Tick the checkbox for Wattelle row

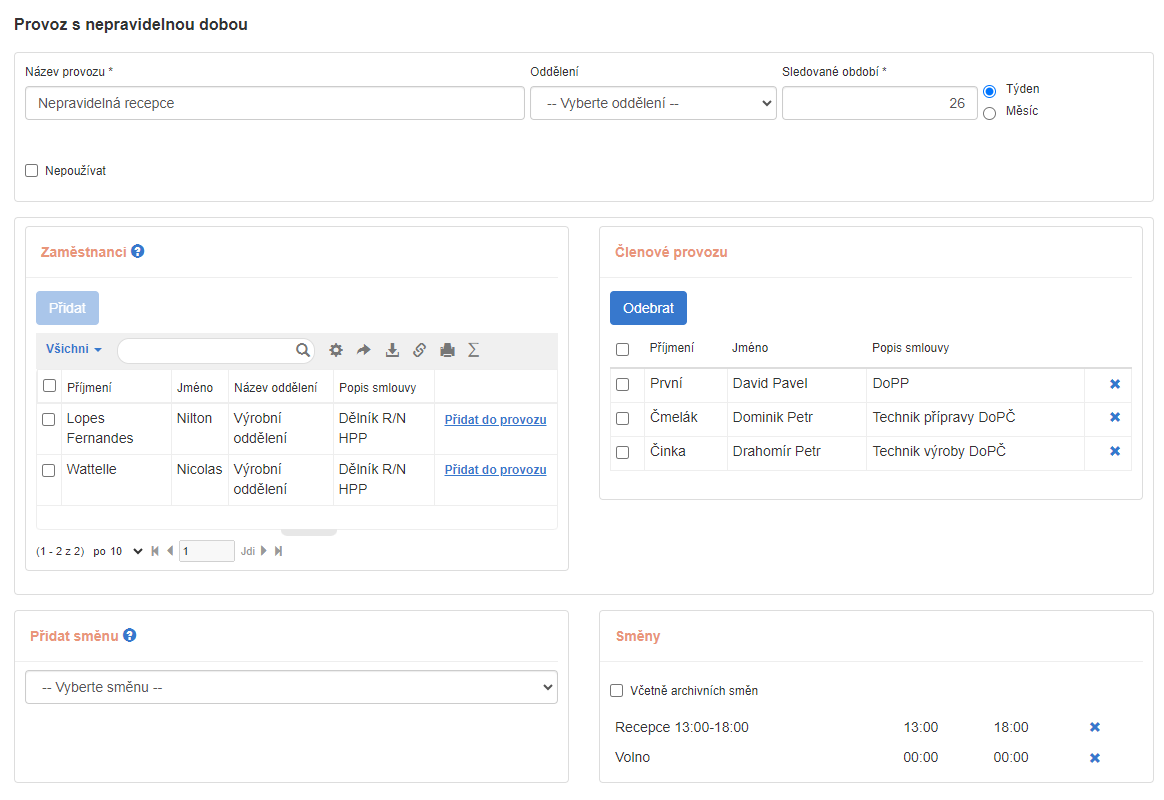tap(49, 470)
